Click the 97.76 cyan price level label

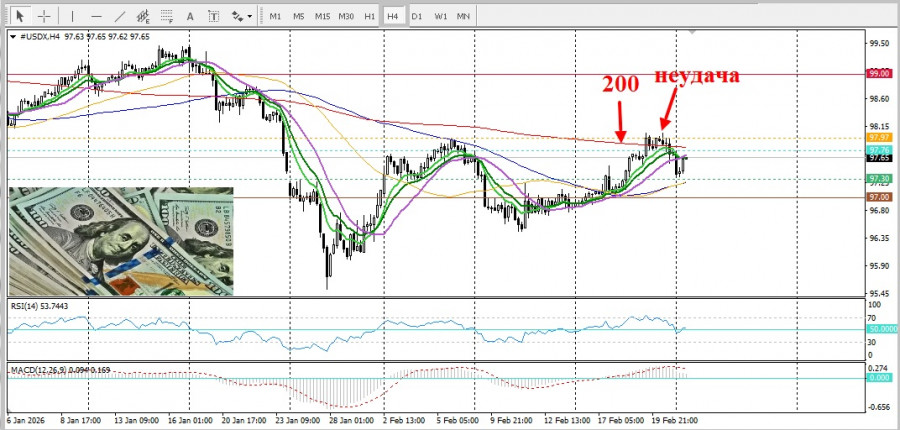tap(879, 150)
